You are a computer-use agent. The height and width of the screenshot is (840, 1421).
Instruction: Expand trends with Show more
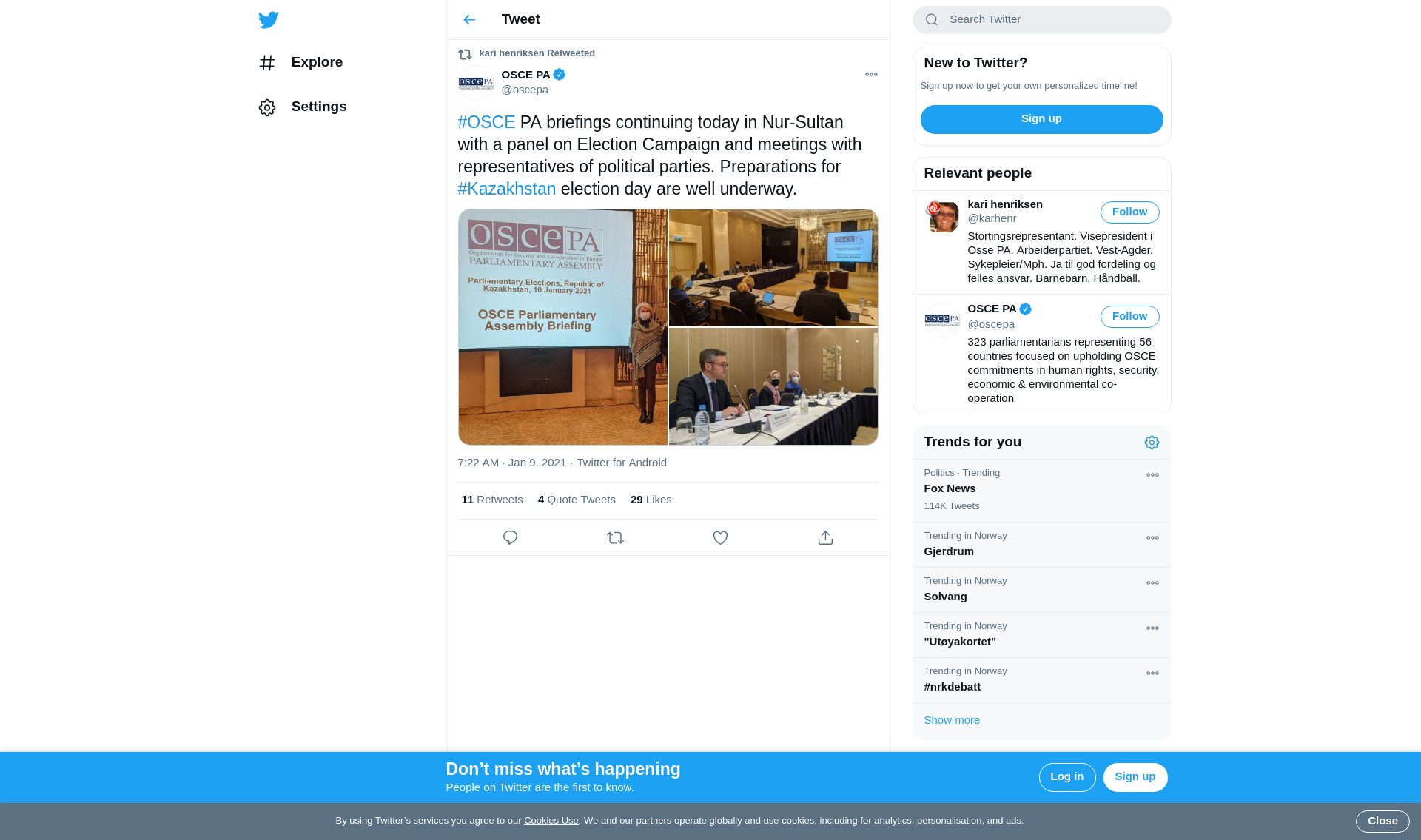coord(952,720)
